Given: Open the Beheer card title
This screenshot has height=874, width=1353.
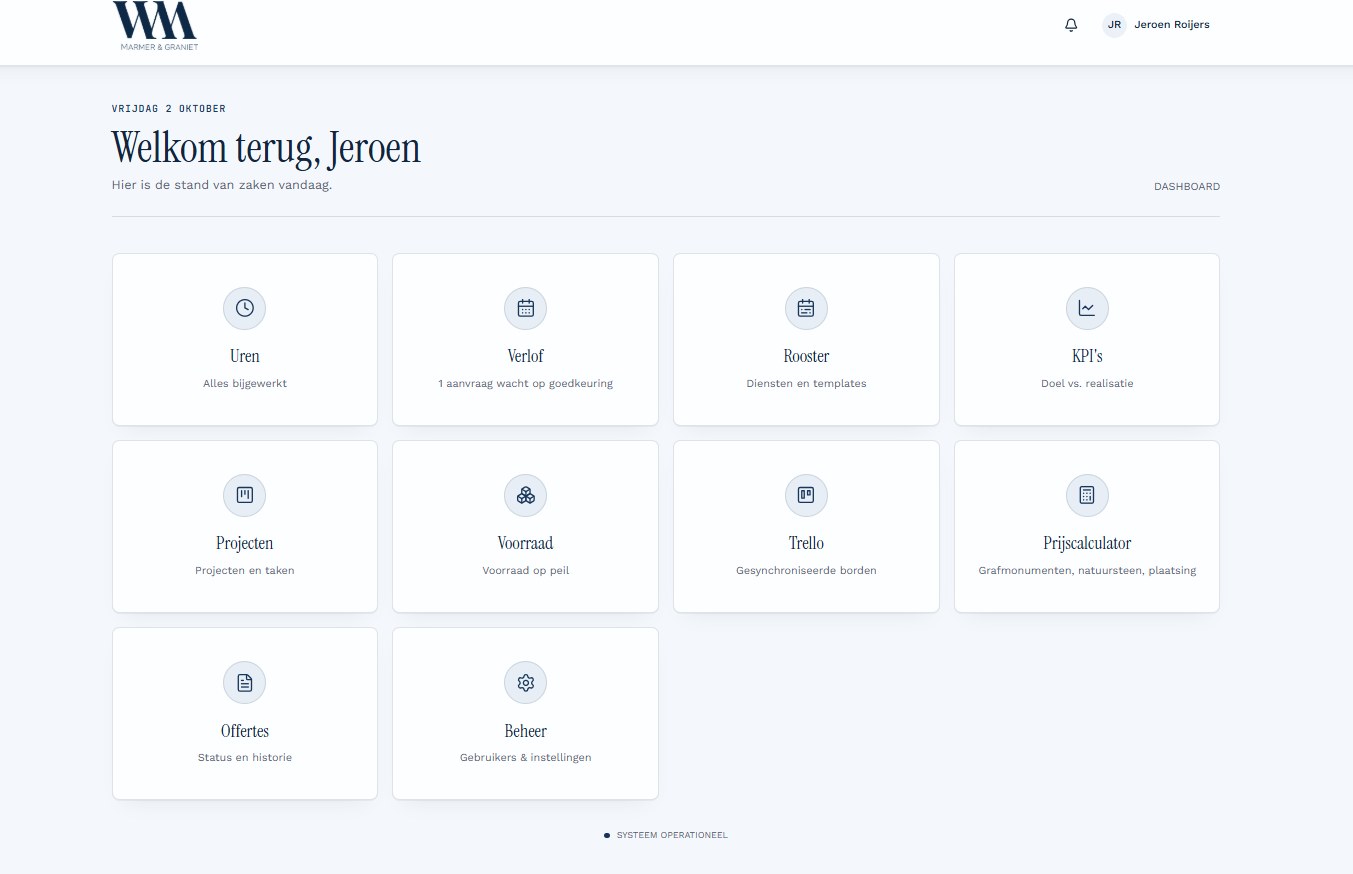Looking at the screenshot, I should tap(526, 731).
